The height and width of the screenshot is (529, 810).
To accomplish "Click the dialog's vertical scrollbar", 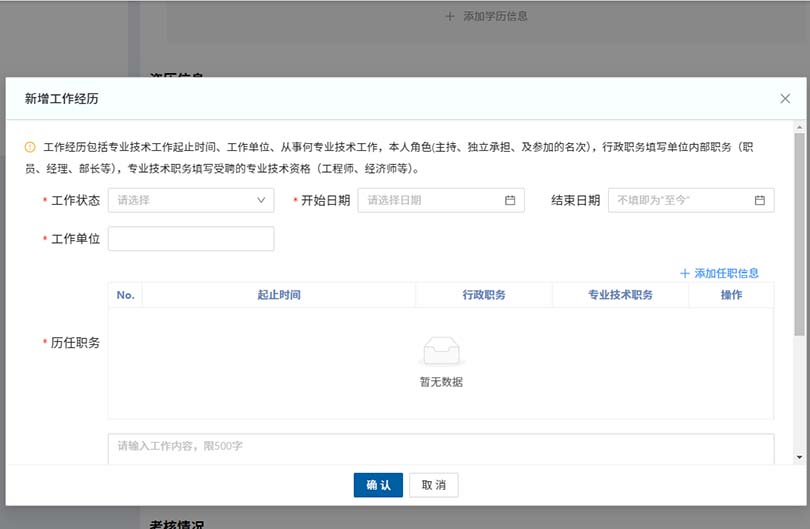I will point(799,230).
